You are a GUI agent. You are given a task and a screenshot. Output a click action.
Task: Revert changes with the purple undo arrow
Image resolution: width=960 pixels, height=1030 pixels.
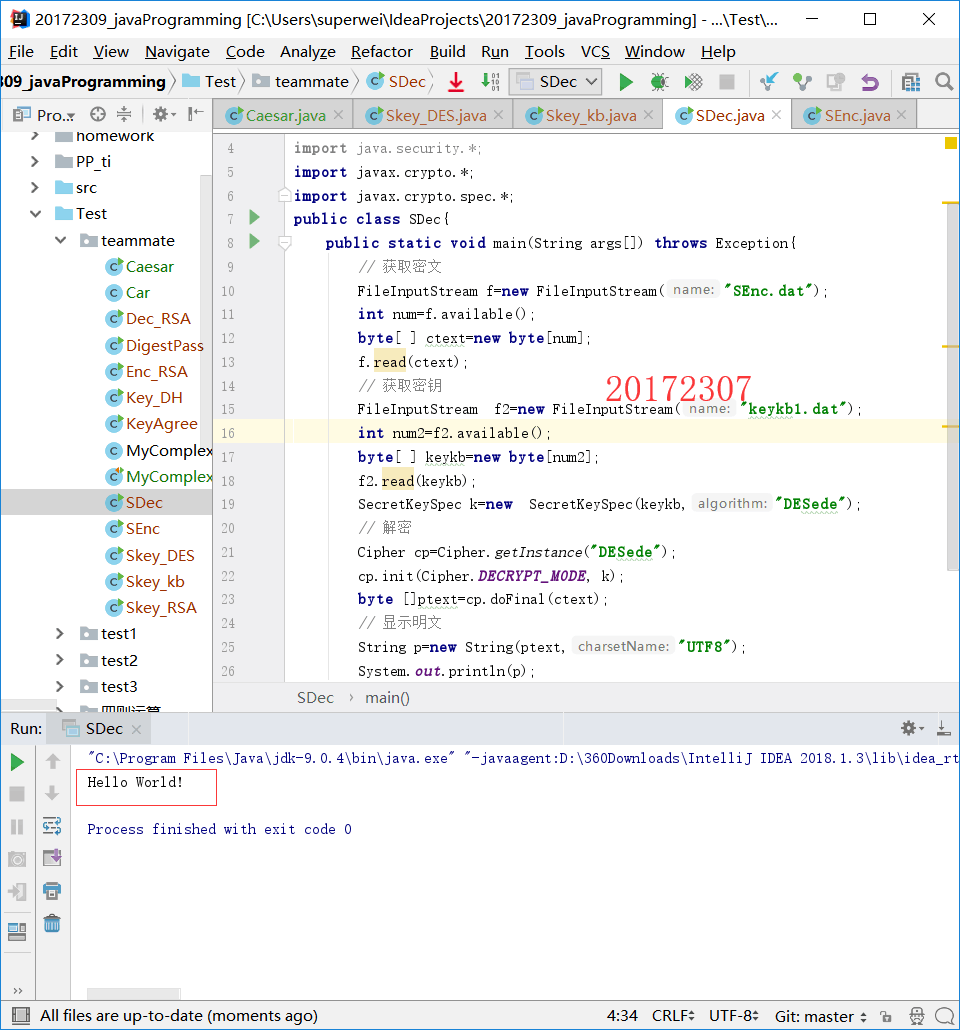point(869,82)
